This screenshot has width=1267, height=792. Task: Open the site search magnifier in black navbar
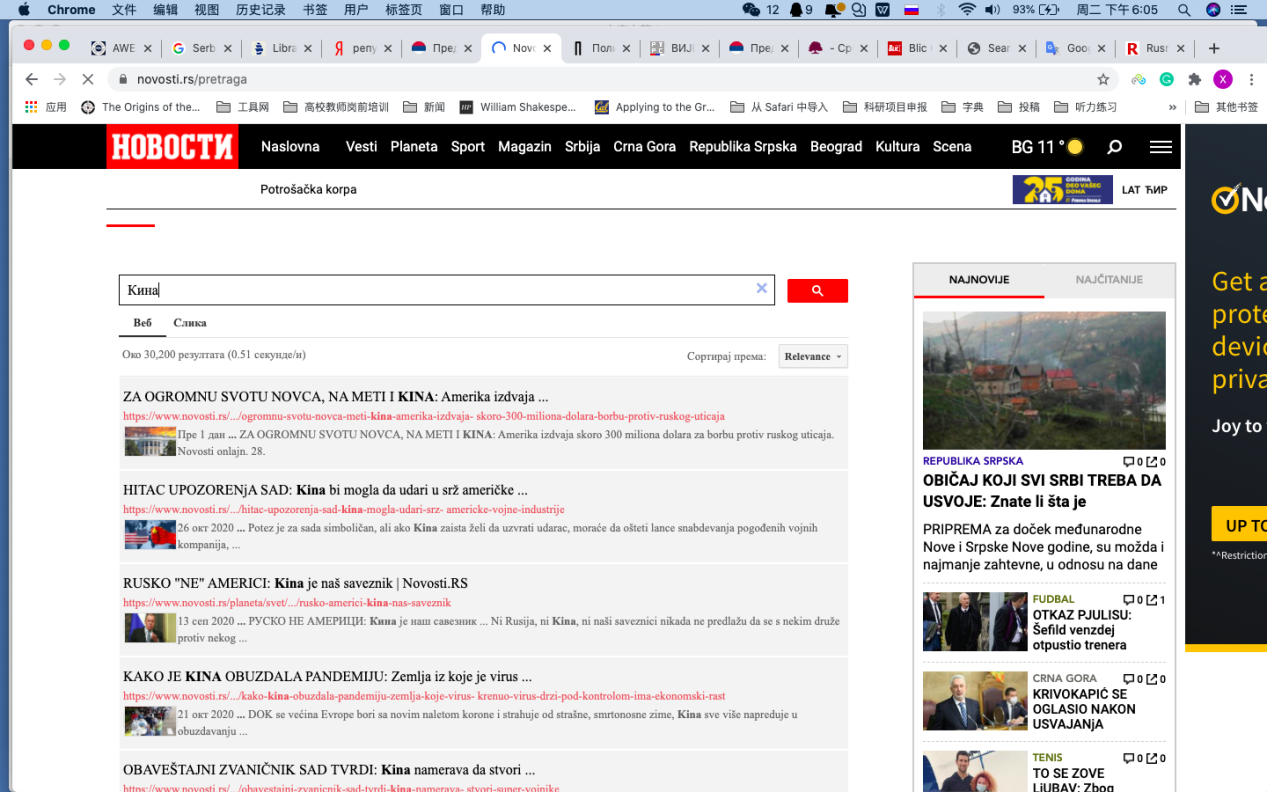coord(1114,147)
